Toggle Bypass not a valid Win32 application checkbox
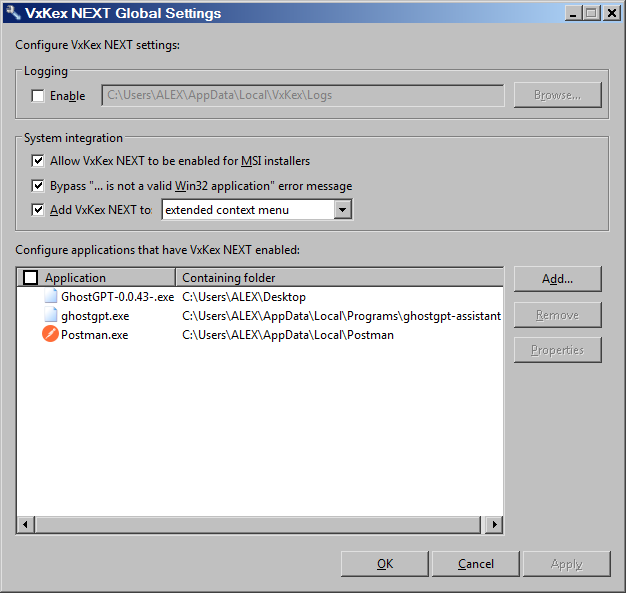The width and height of the screenshot is (626, 593). (38, 186)
